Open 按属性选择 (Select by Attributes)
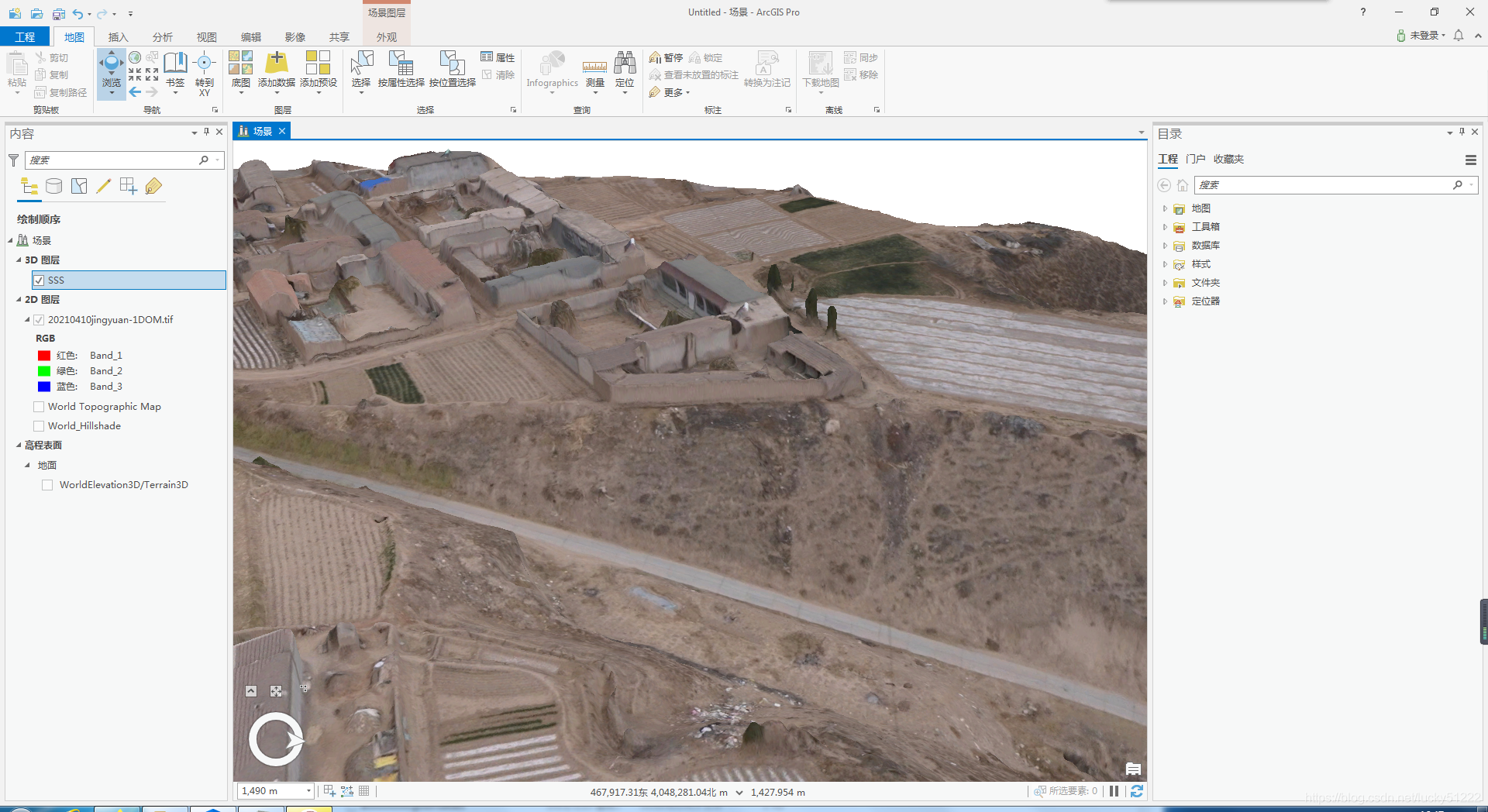The width and height of the screenshot is (1488, 812). point(401,70)
